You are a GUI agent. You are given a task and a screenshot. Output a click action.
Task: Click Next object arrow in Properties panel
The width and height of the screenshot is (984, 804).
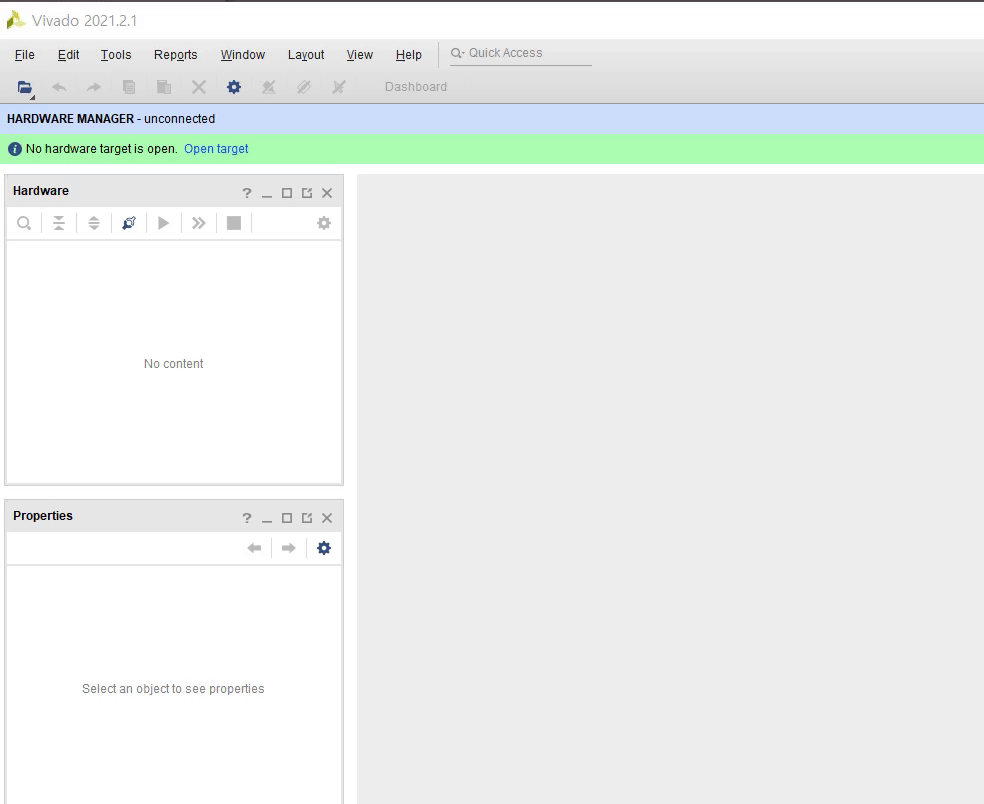pos(289,548)
